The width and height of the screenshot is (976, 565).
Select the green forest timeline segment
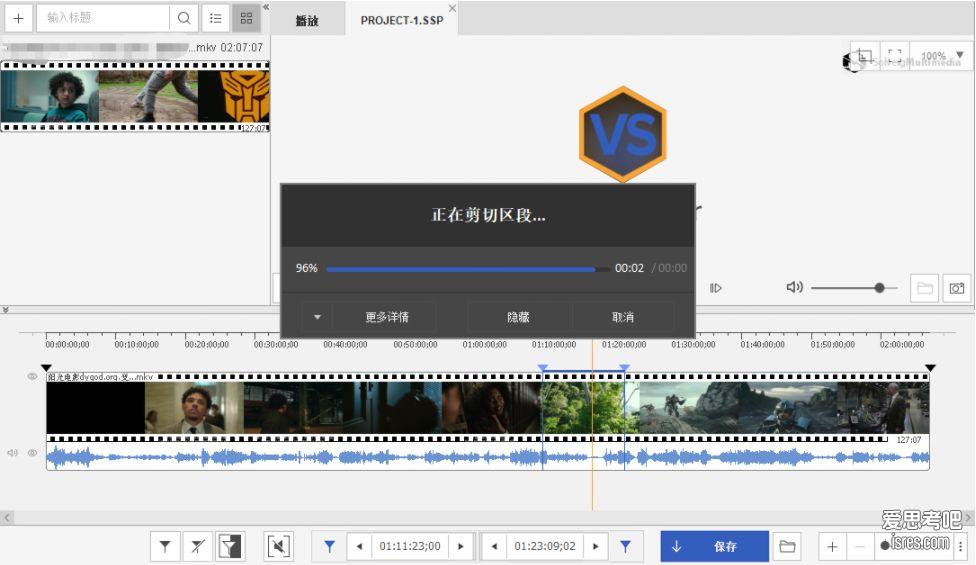click(583, 408)
